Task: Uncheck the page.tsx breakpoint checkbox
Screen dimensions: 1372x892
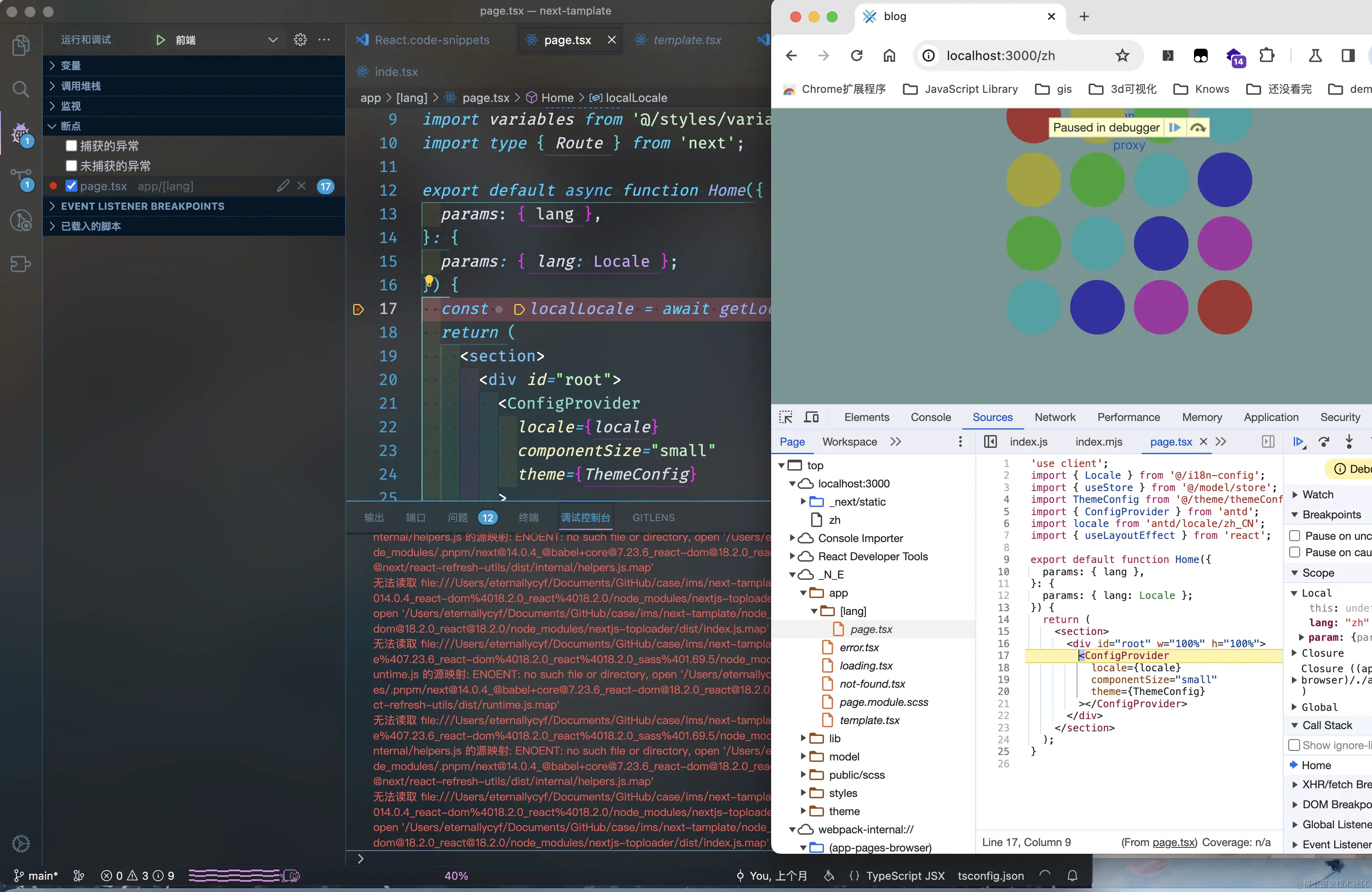Action: click(71, 186)
